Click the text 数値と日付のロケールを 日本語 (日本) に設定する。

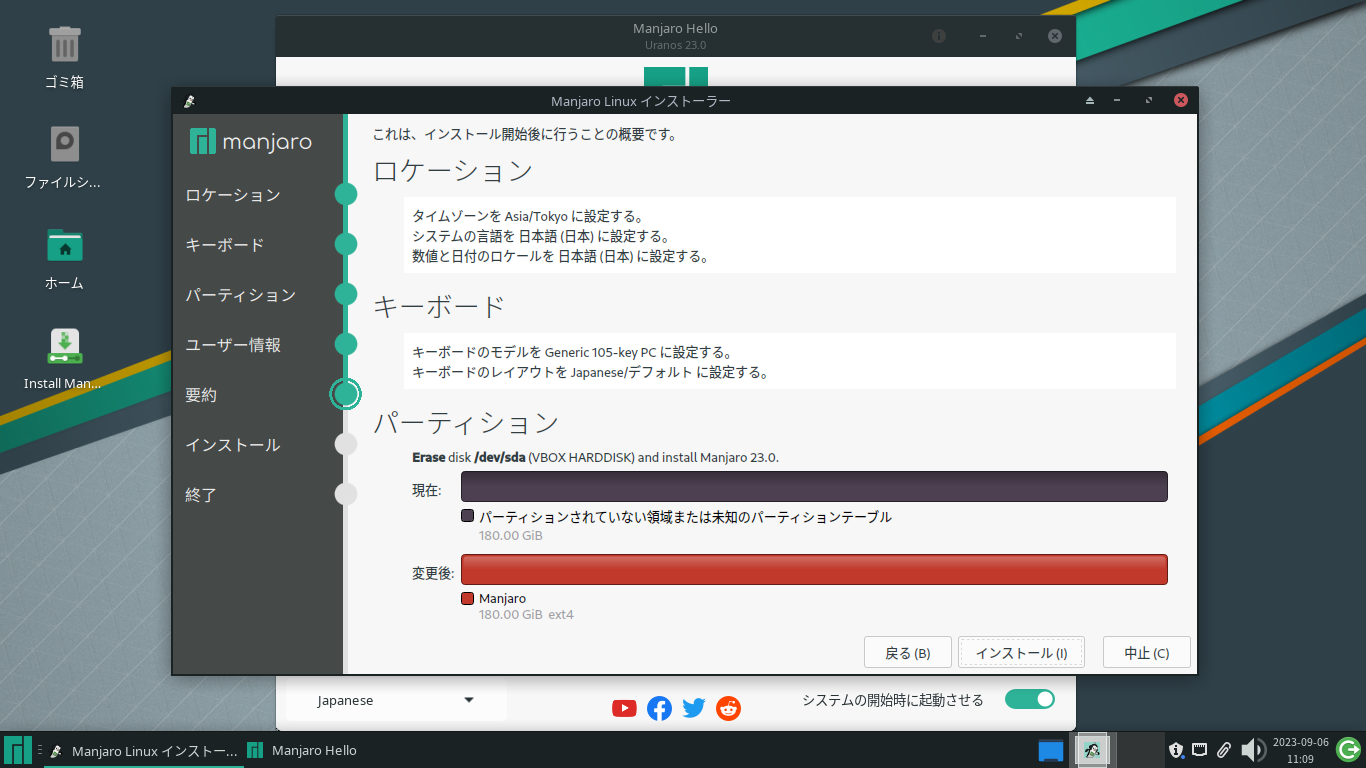pyautogui.click(x=561, y=256)
